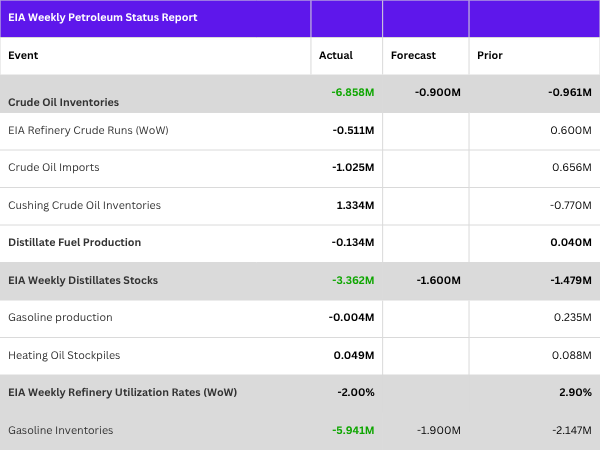Click the Gasoline production label
600x450 pixels.
[60, 317]
